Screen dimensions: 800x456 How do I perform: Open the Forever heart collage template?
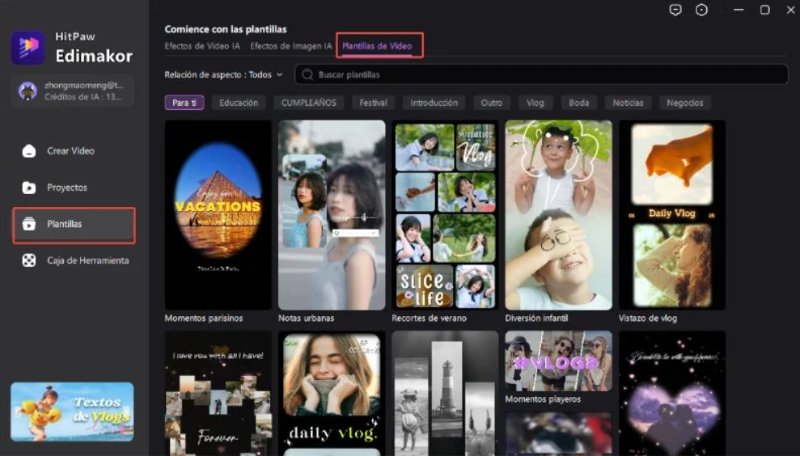pos(218,393)
